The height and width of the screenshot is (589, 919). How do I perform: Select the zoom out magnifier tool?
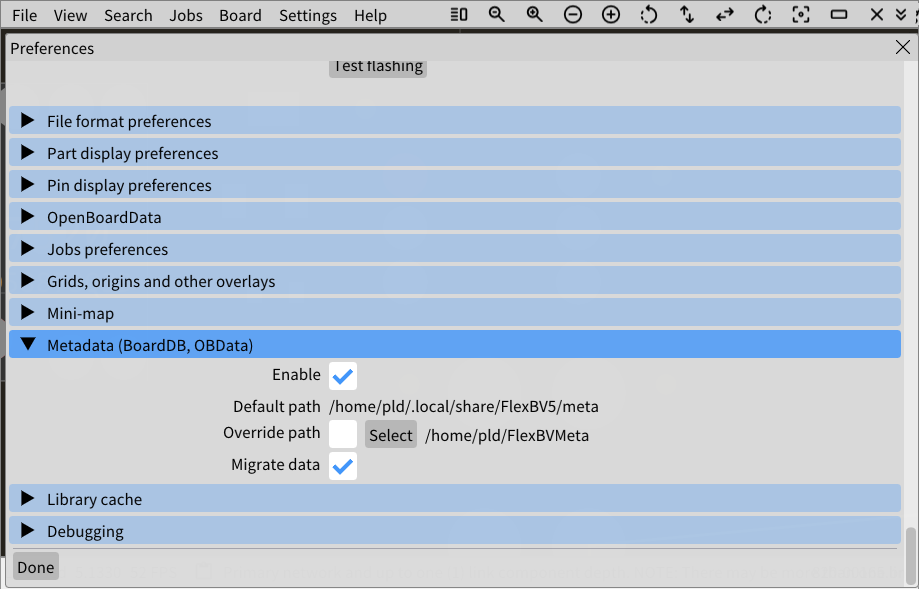pos(497,15)
